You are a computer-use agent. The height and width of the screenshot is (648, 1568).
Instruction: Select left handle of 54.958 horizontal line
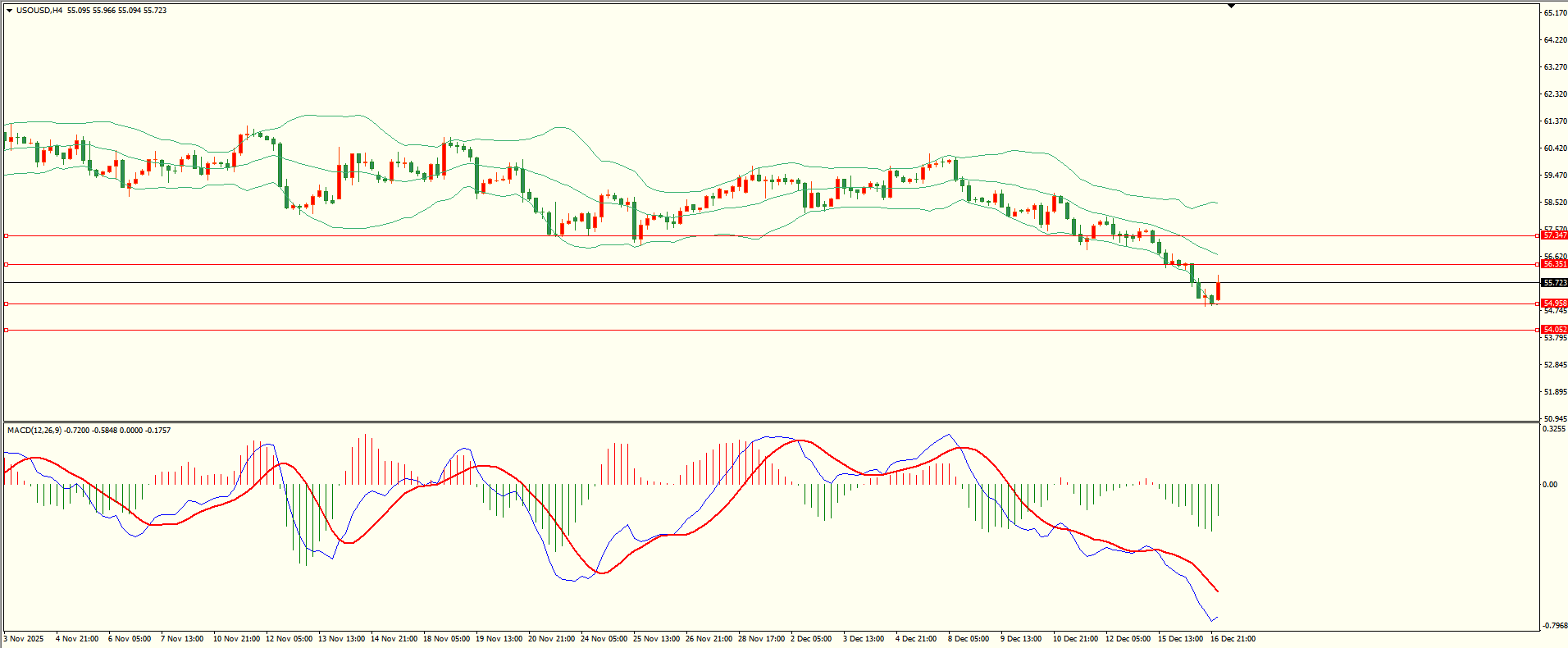coord(7,303)
